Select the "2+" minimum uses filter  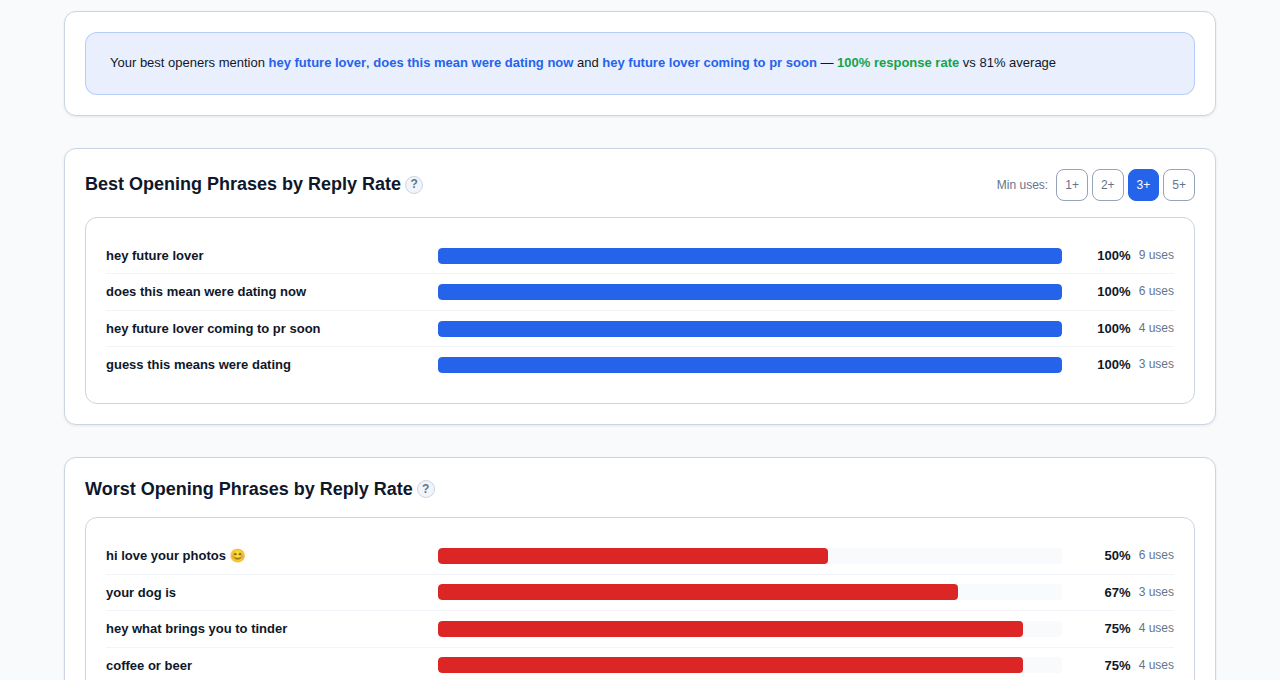(1107, 185)
